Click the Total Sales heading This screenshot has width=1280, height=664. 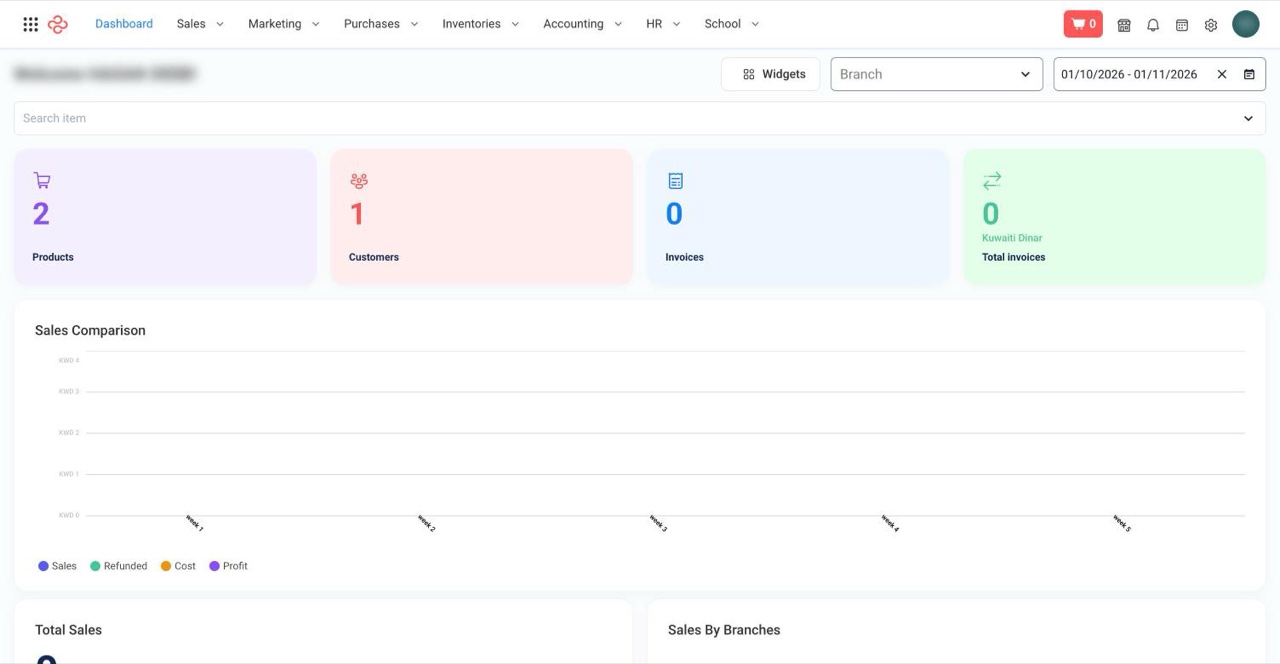click(x=68, y=630)
